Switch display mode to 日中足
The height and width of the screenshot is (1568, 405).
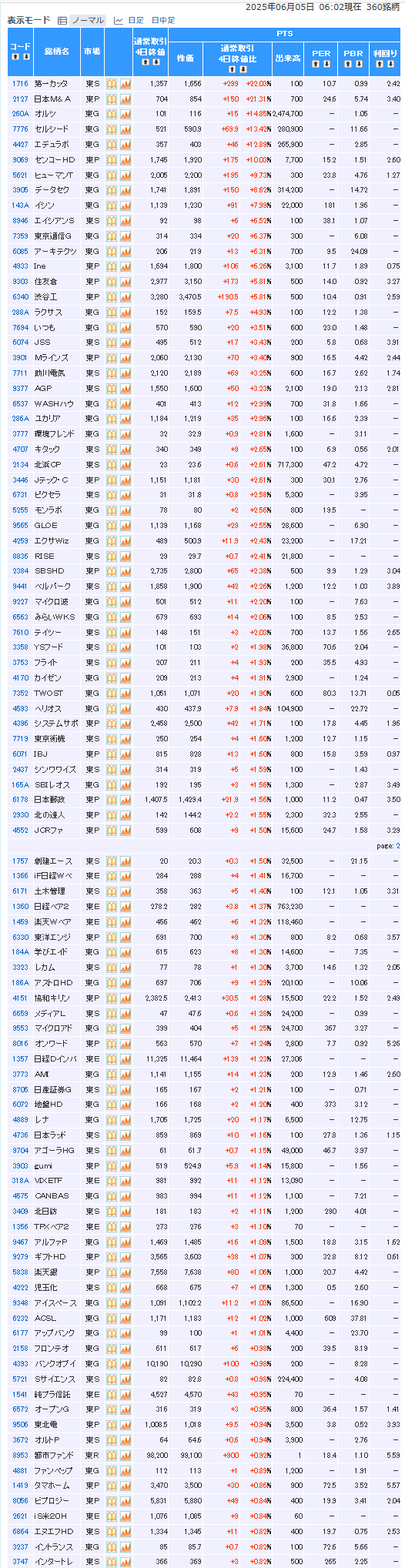[163, 21]
